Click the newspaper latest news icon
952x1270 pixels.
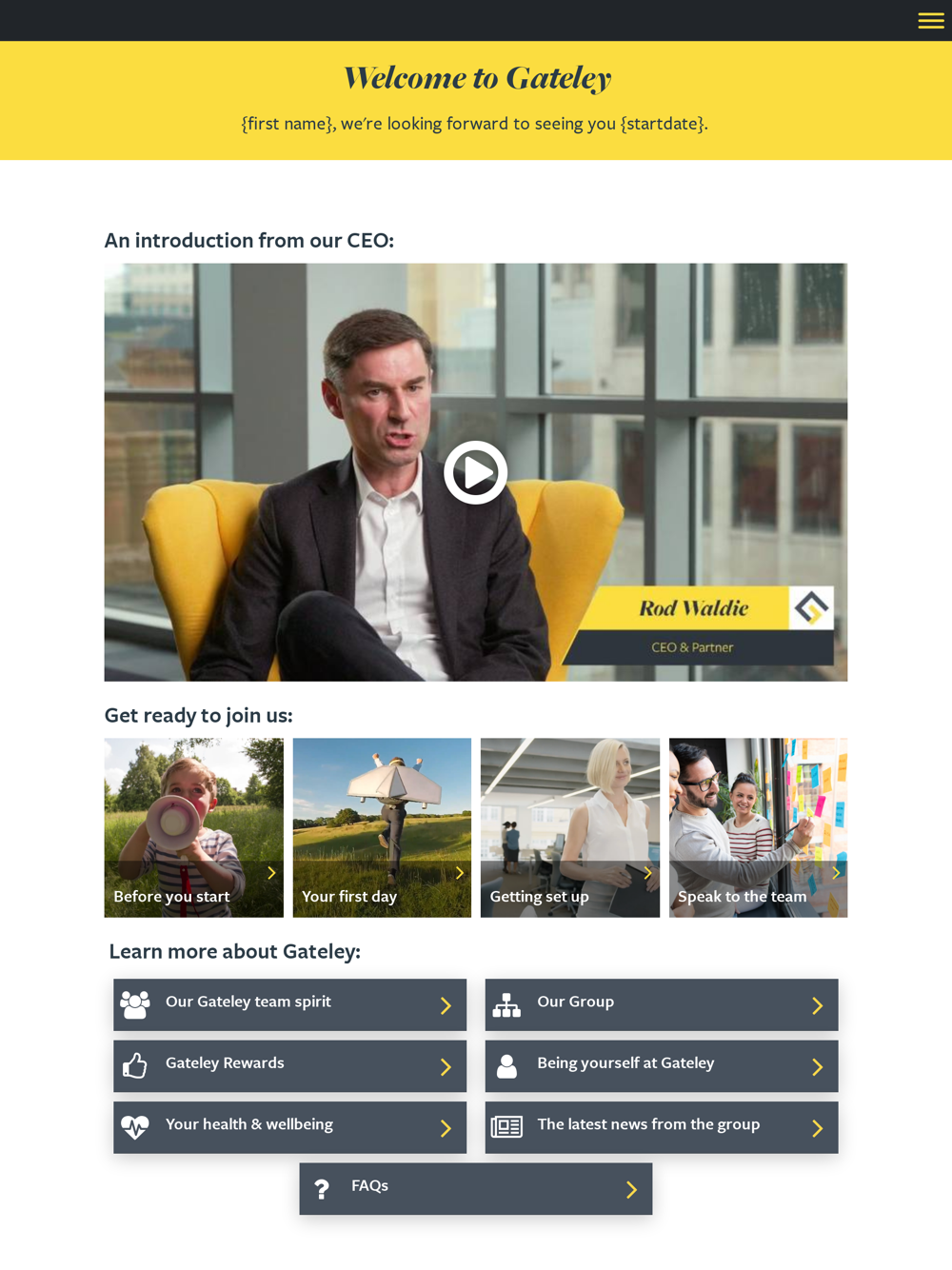tap(506, 1127)
